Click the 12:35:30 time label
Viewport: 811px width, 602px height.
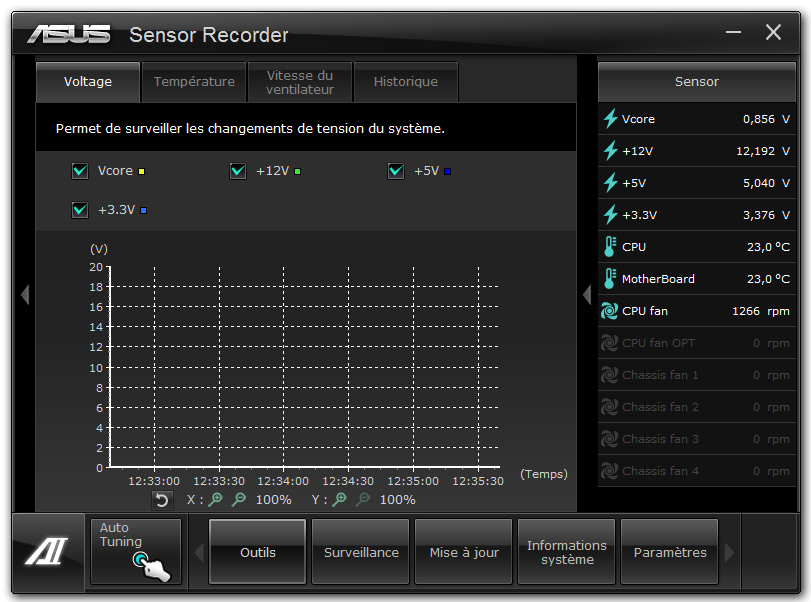click(x=478, y=481)
